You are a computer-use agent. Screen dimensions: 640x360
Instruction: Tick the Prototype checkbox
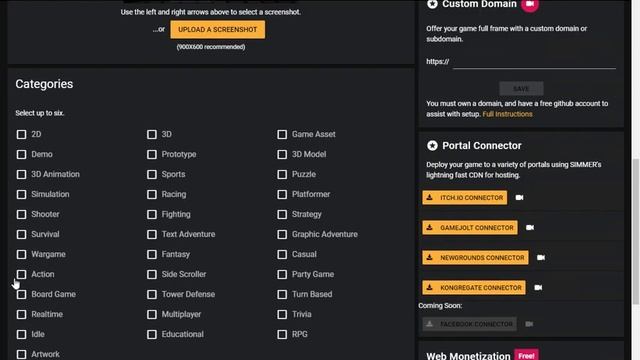pos(152,154)
